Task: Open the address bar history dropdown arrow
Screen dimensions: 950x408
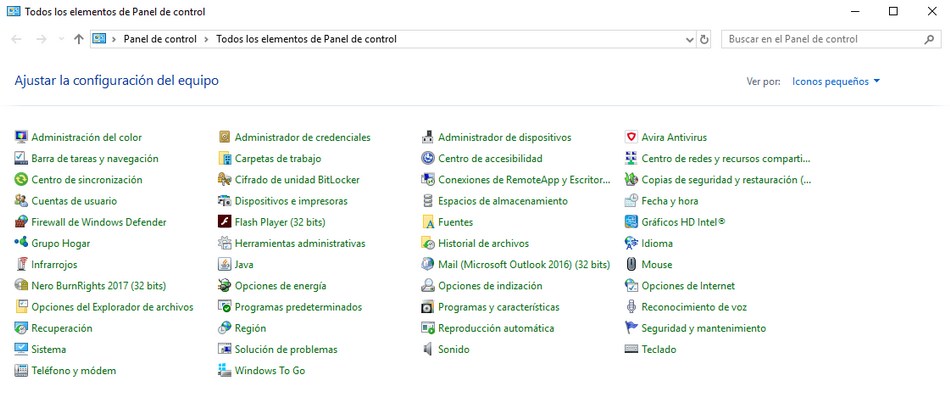Action: coord(689,39)
